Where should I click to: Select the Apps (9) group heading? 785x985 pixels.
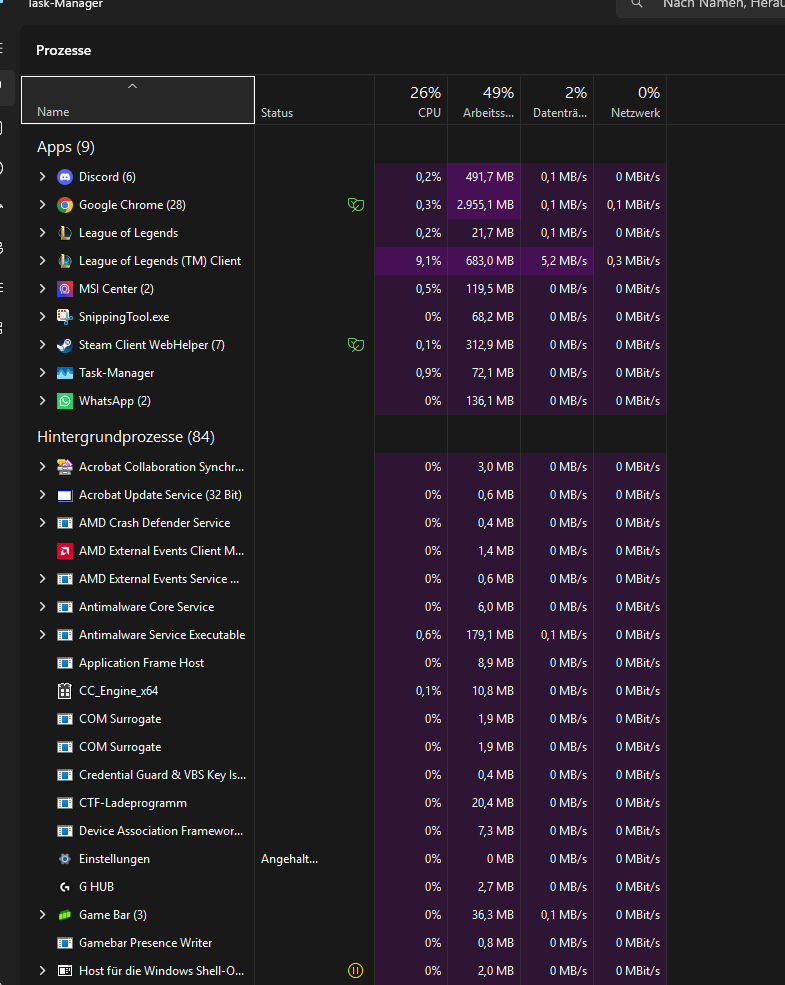[x=66, y=147]
